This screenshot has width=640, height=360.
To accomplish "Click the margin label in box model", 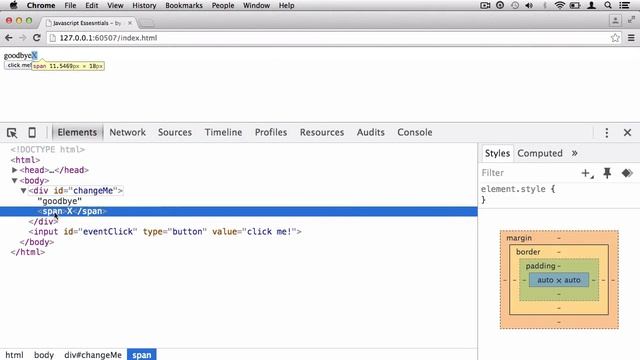I will click(x=519, y=238).
